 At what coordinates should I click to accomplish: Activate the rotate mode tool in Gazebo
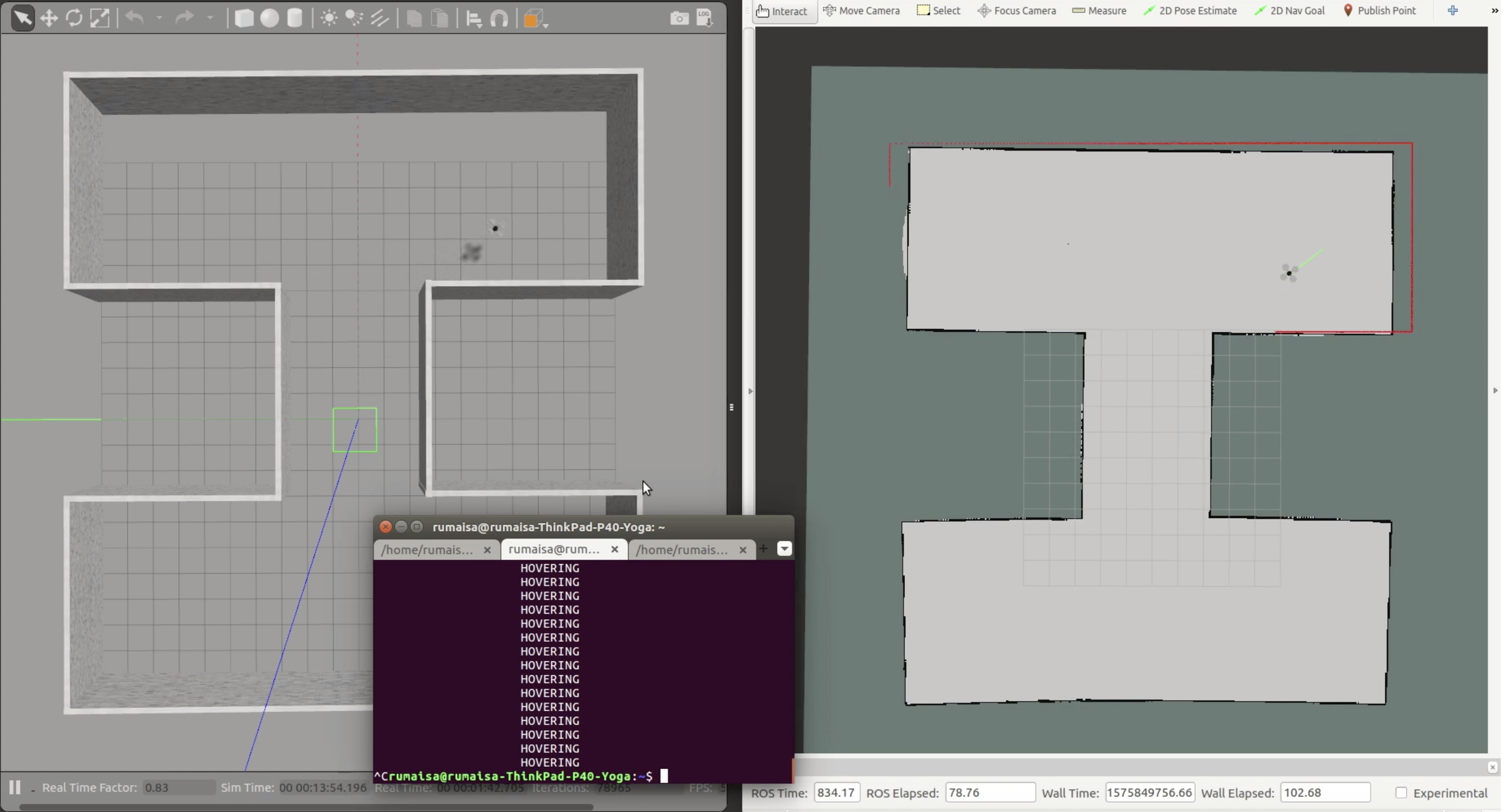pos(74,19)
